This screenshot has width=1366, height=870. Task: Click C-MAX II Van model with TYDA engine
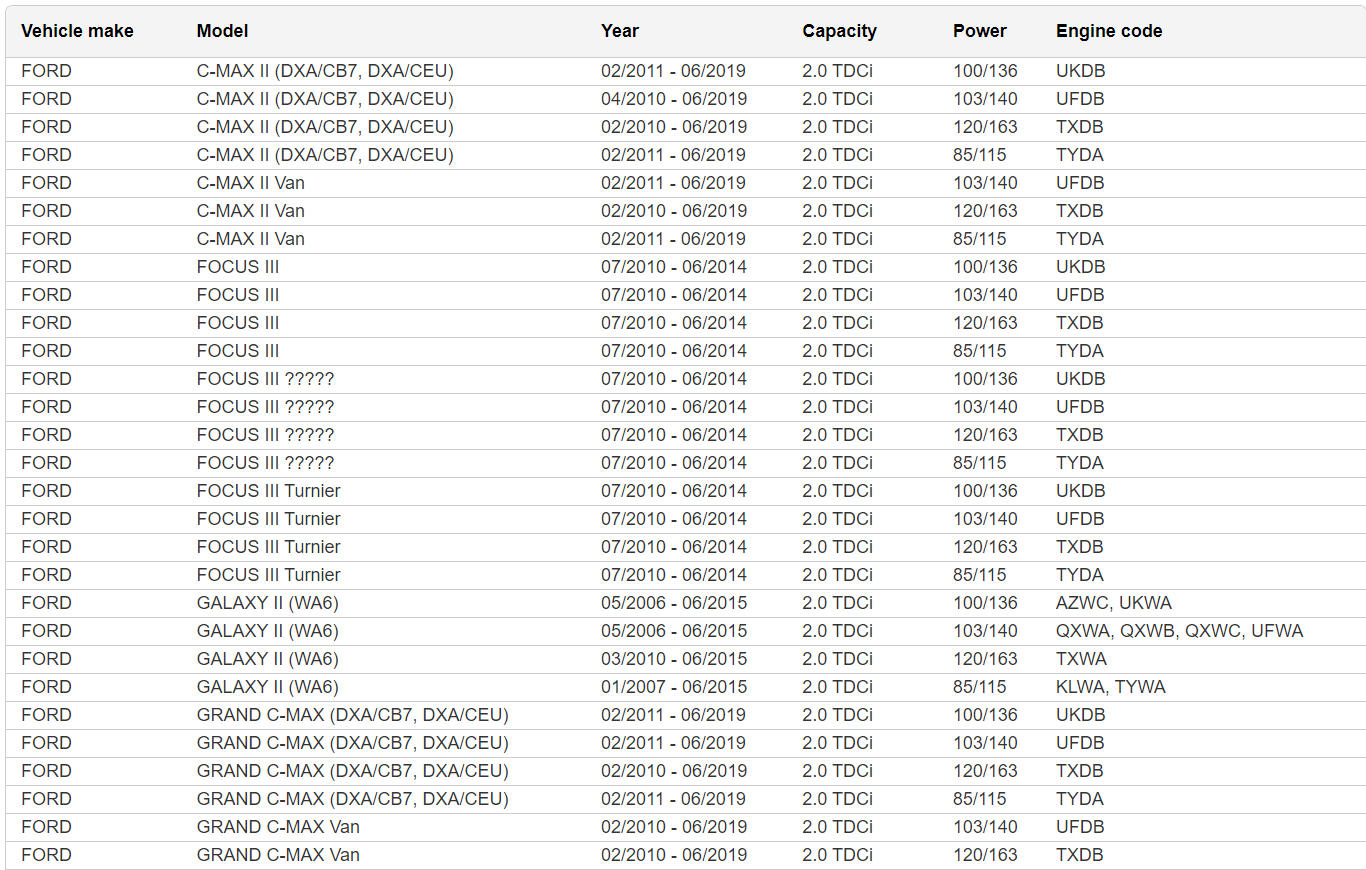click(x=250, y=239)
